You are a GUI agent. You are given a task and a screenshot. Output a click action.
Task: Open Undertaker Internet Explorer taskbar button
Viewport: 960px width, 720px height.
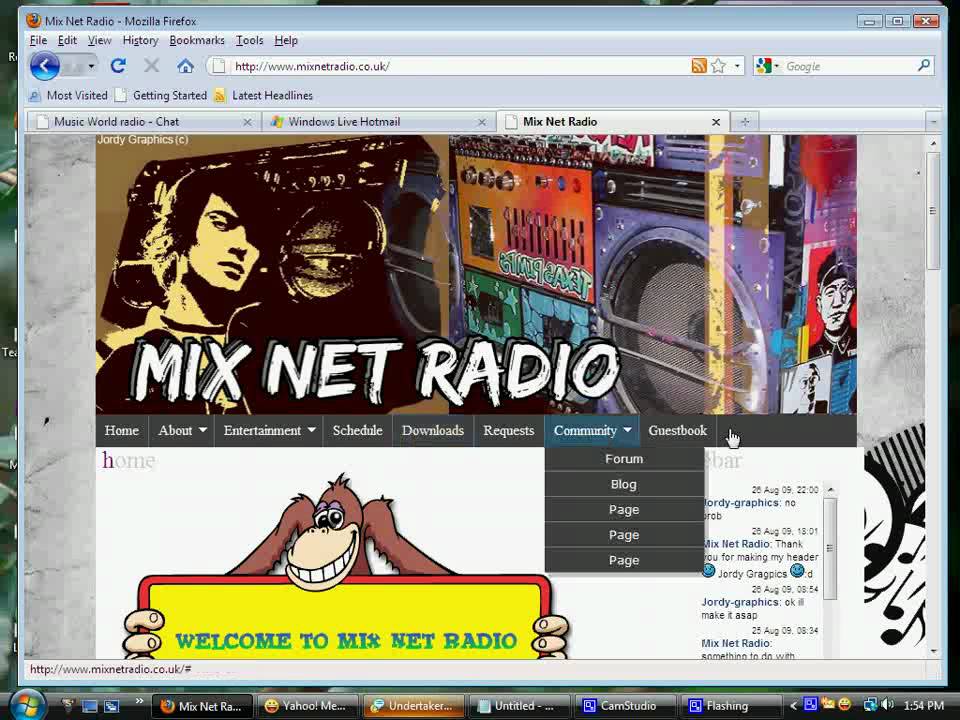coord(413,706)
